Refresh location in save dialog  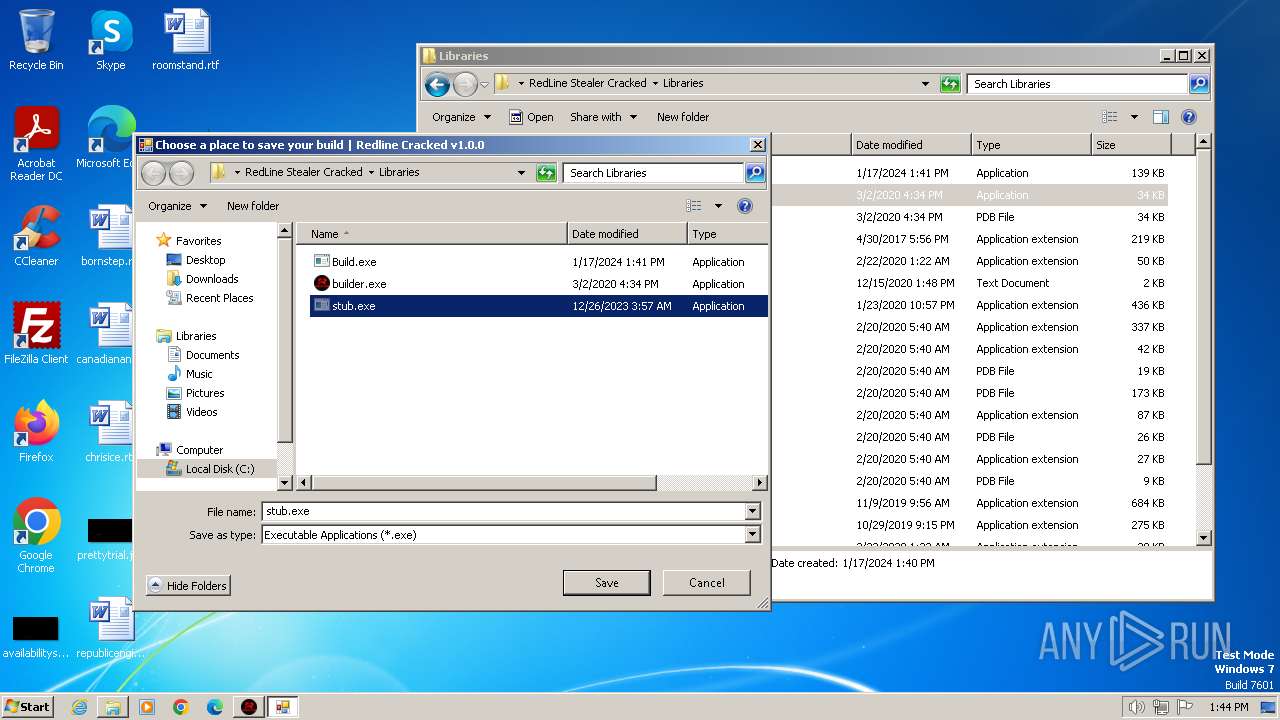click(x=546, y=173)
